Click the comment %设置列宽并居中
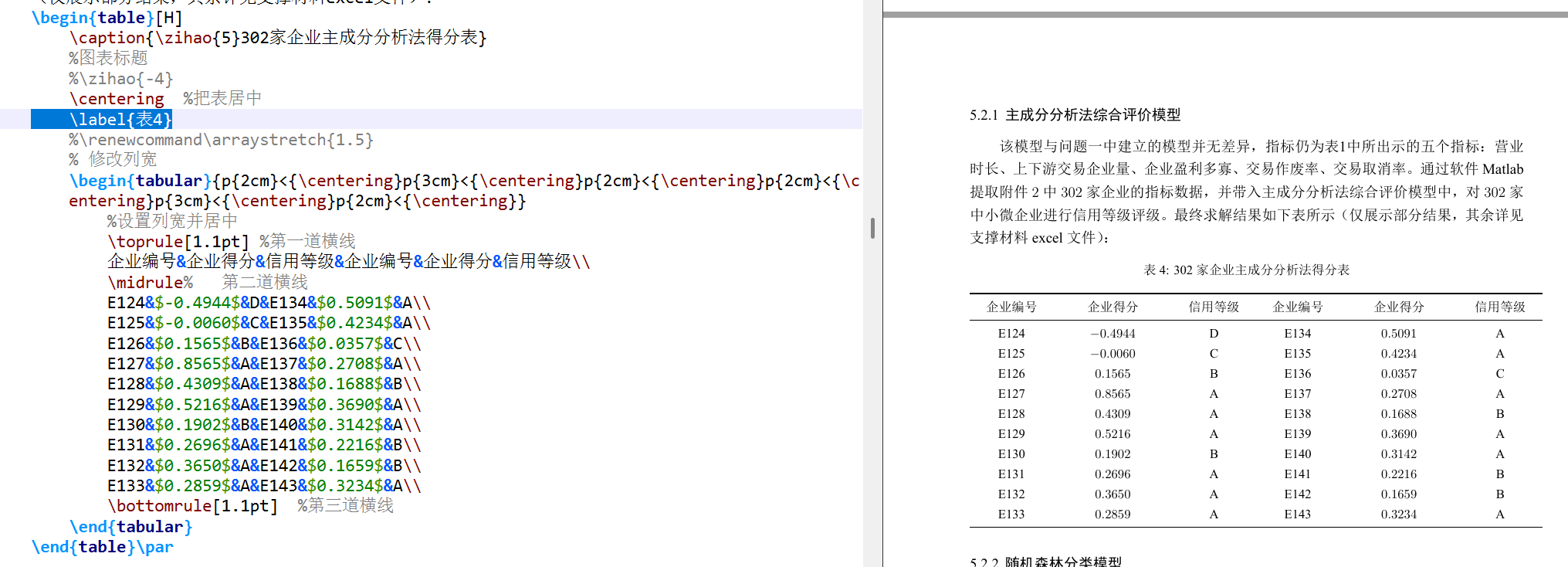 (x=172, y=221)
